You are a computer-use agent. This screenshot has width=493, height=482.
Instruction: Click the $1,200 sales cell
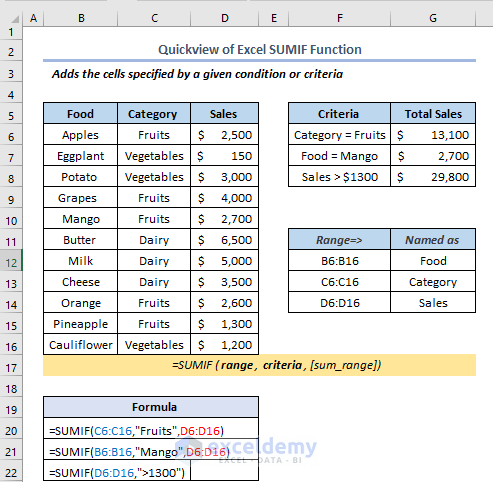(x=225, y=345)
